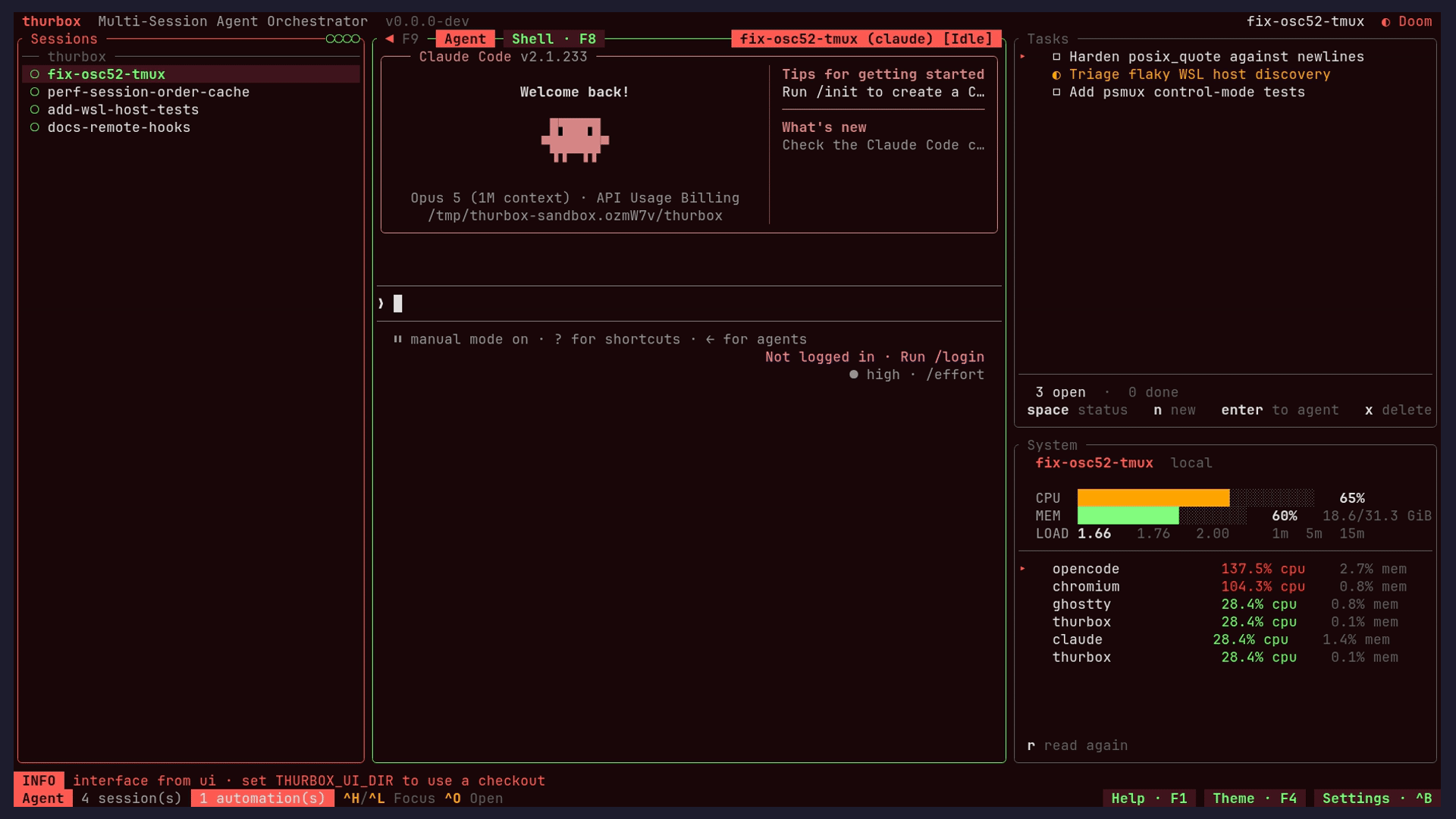The image size is (1456, 819).
Task: Collapse the thurbox session group
Action: click(x=77, y=57)
